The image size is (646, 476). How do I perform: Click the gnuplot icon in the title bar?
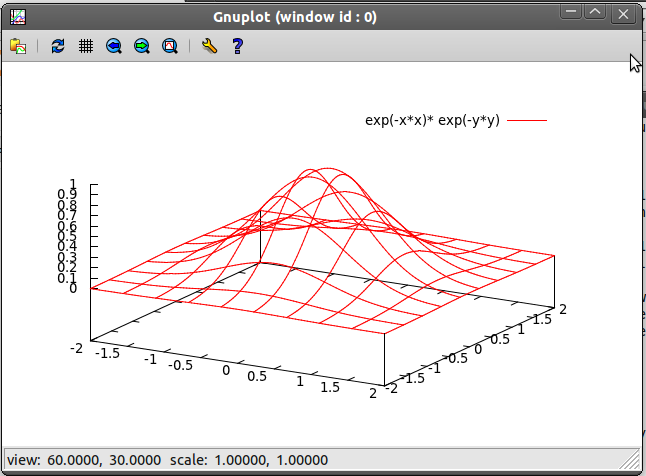pos(18,17)
